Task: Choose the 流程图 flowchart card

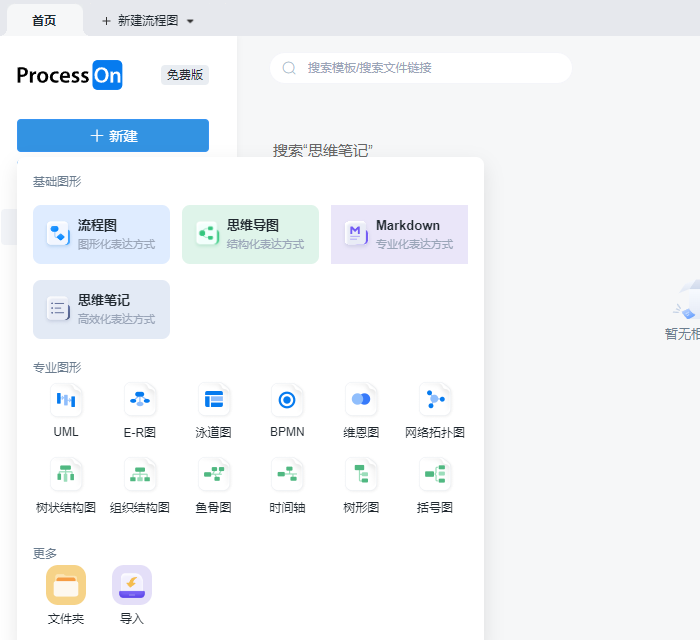Action: click(101, 234)
